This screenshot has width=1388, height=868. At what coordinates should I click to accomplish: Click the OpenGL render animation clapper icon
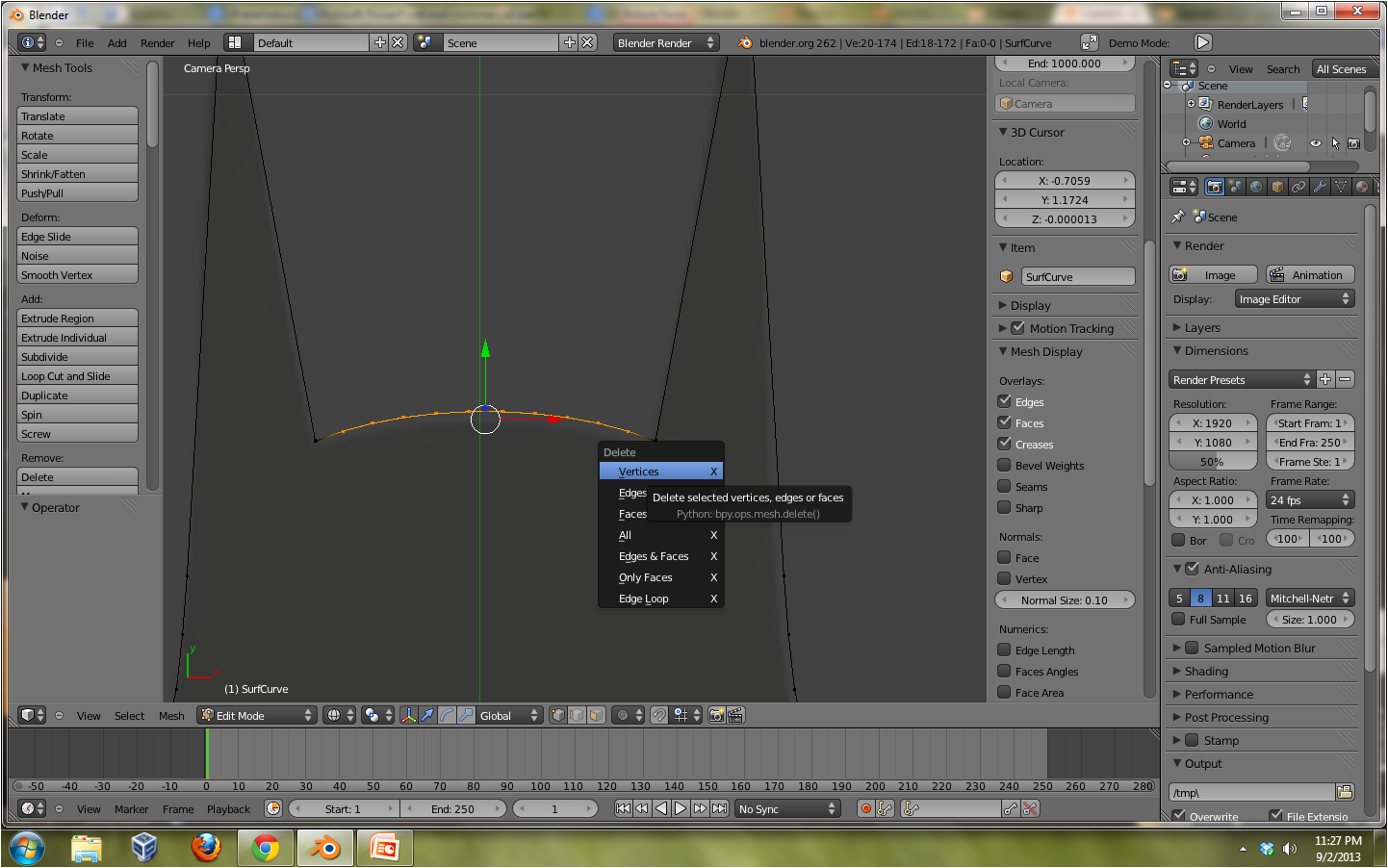point(735,715)
